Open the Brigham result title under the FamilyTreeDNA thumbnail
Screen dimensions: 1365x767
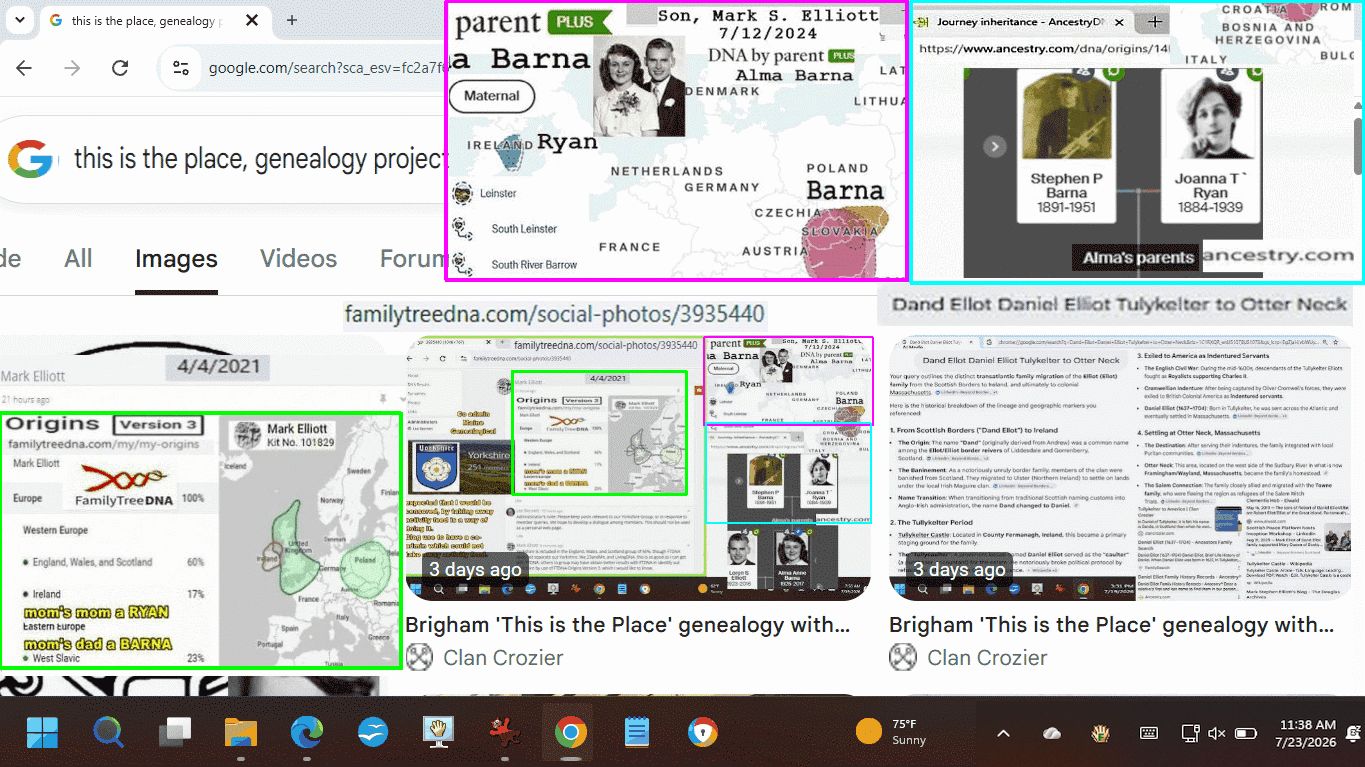pyautogui.click(x=628, y=626)
